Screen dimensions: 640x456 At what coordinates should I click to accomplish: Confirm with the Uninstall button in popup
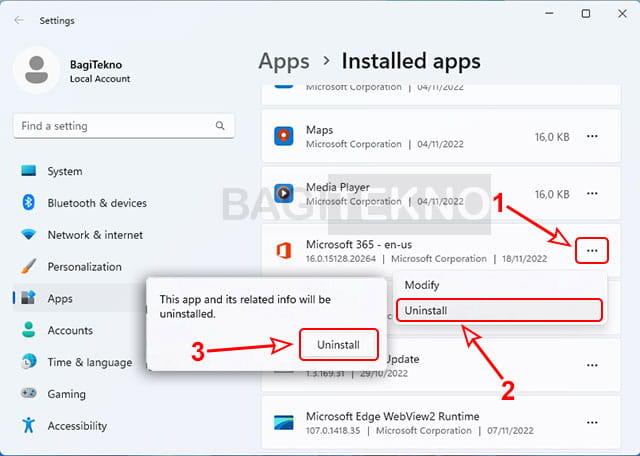(x=338, y=345)
